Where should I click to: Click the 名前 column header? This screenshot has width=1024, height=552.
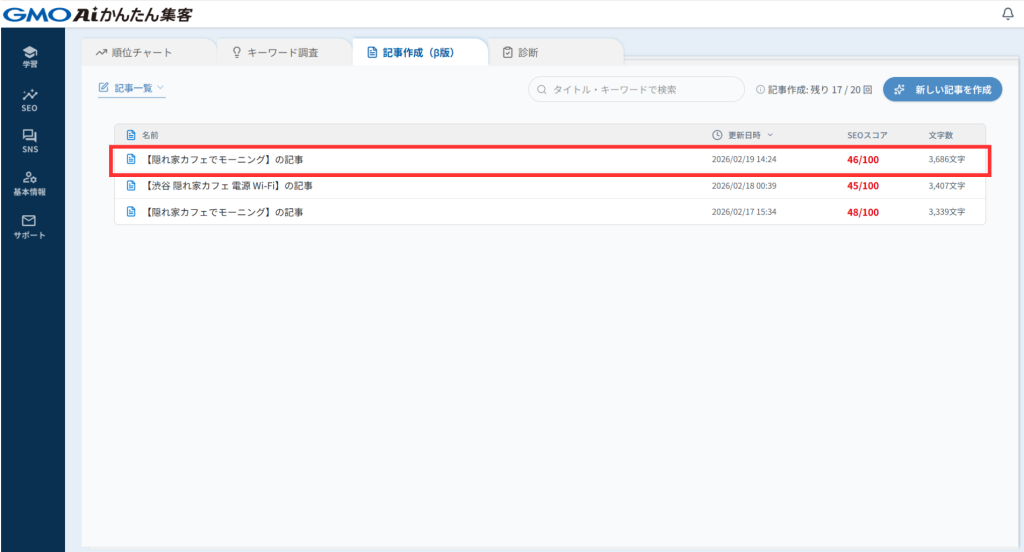[x=149, y=135]
